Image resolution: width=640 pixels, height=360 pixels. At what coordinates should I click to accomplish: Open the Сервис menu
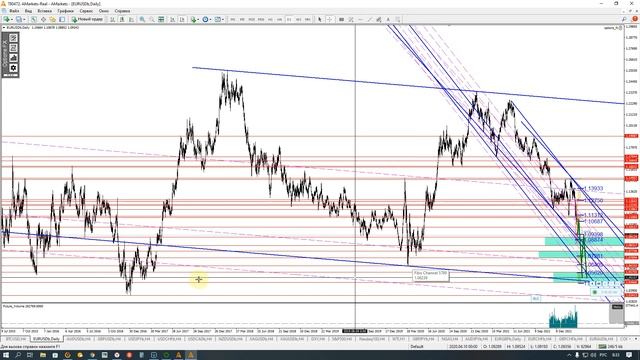[86, 11]
